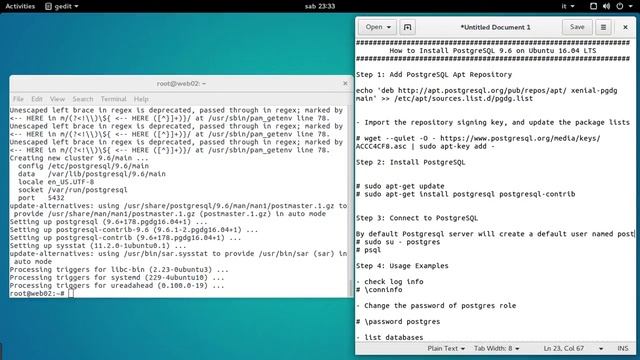Open the terminal File menu
The width and height of the screenshot is (640, 360).
[x=18, y=99]
